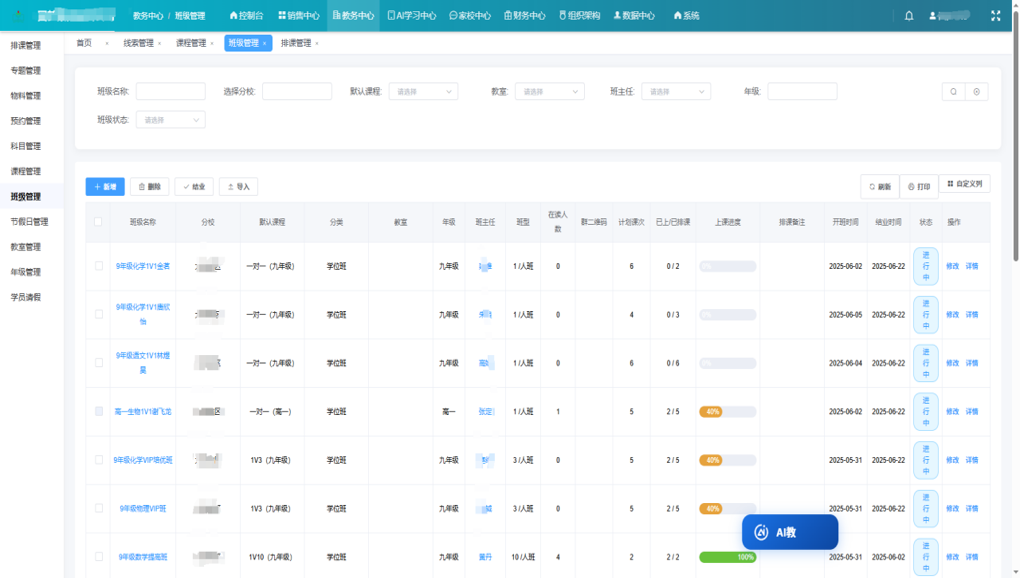Click the 进行中 status tag in 高一生物 row

click(926, 412)
